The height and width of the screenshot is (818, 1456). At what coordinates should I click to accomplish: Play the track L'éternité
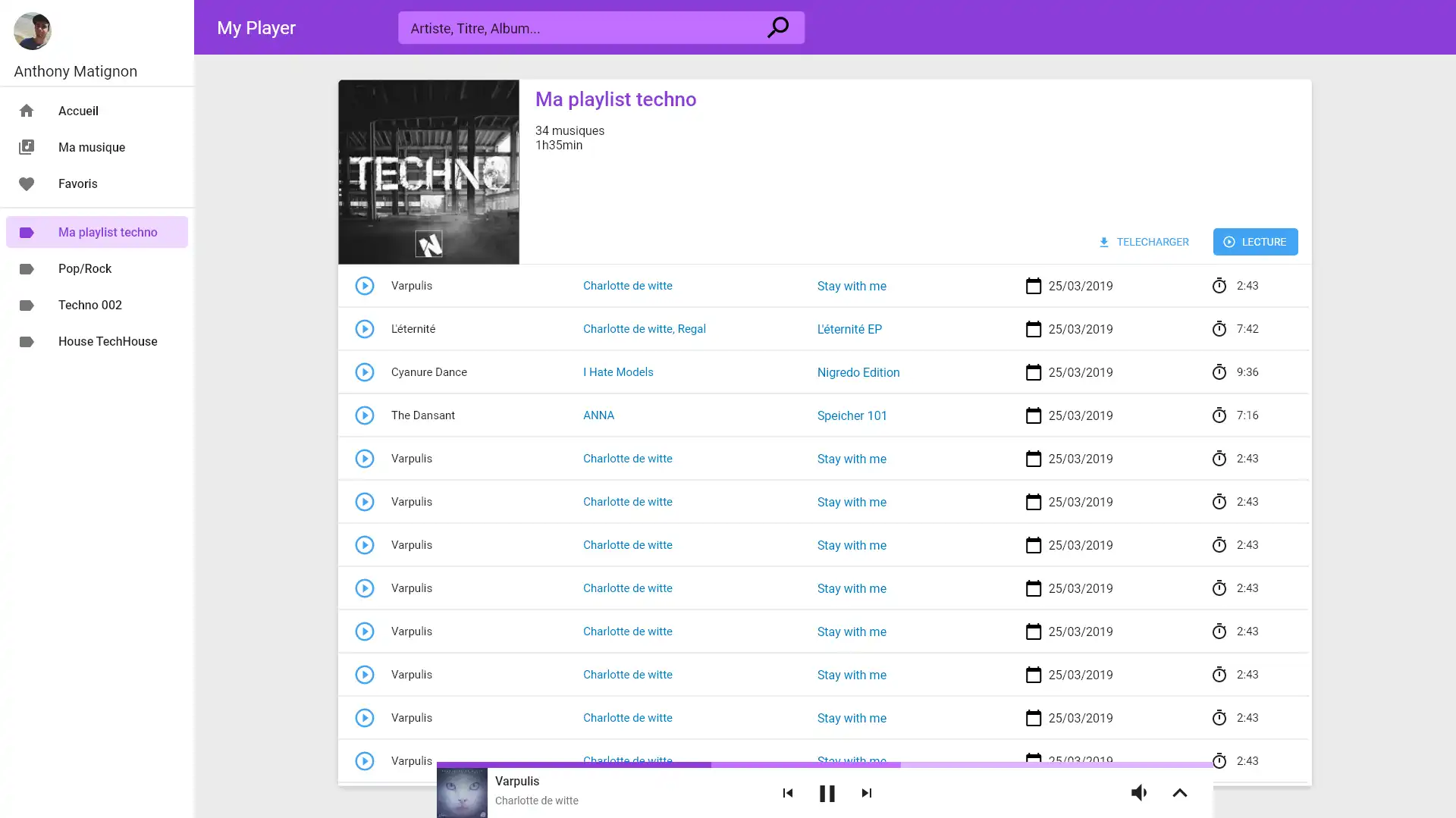(365, 329)
